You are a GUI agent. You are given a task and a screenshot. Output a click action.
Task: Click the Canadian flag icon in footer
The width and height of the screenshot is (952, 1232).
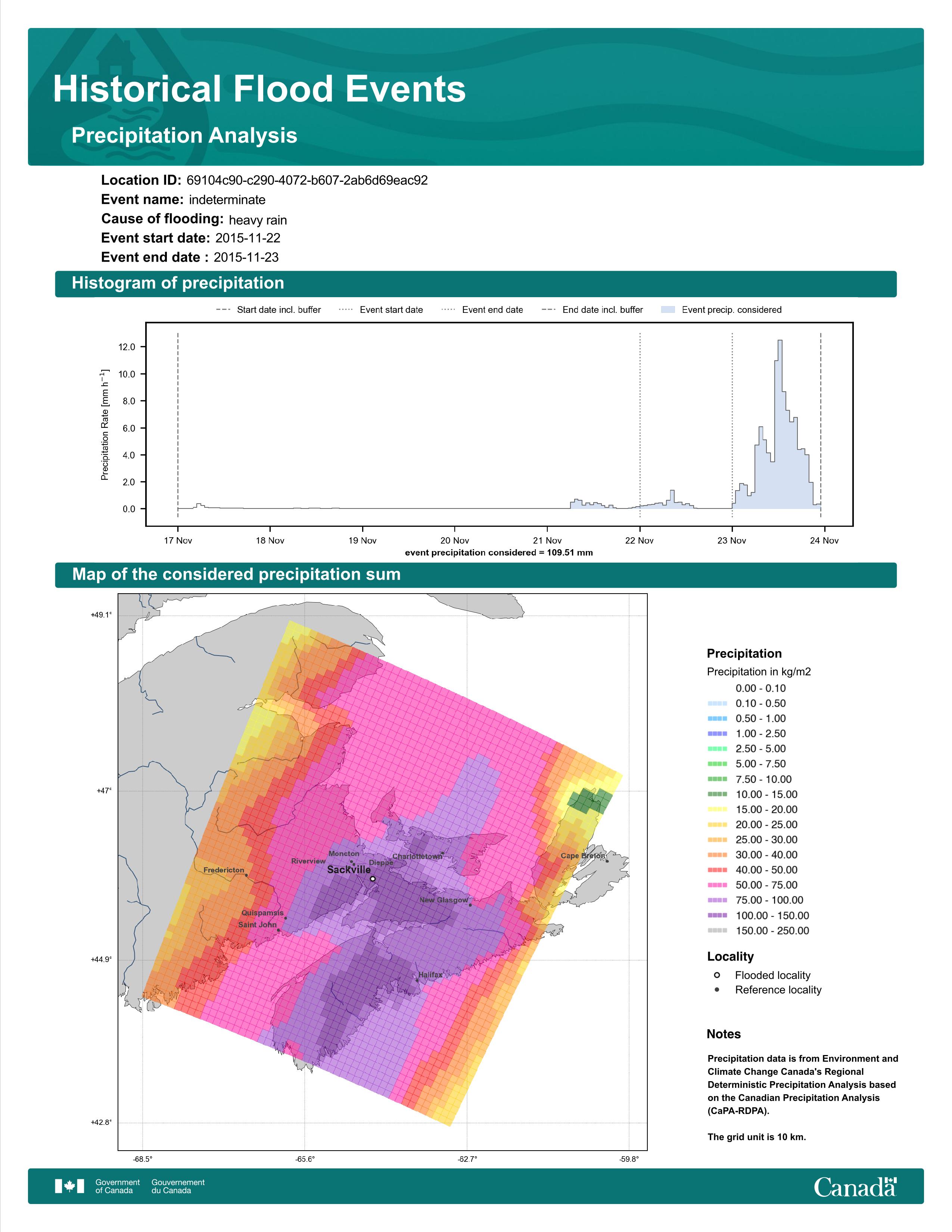(x=69, y=1186)
